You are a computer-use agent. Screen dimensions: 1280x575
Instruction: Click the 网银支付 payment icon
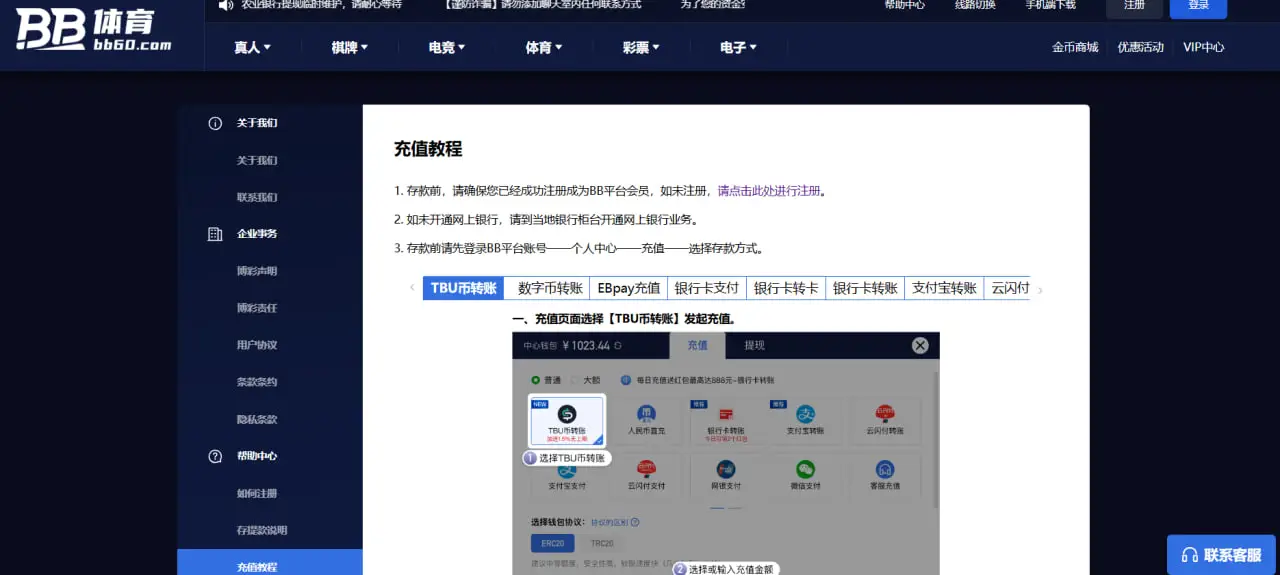726,469
